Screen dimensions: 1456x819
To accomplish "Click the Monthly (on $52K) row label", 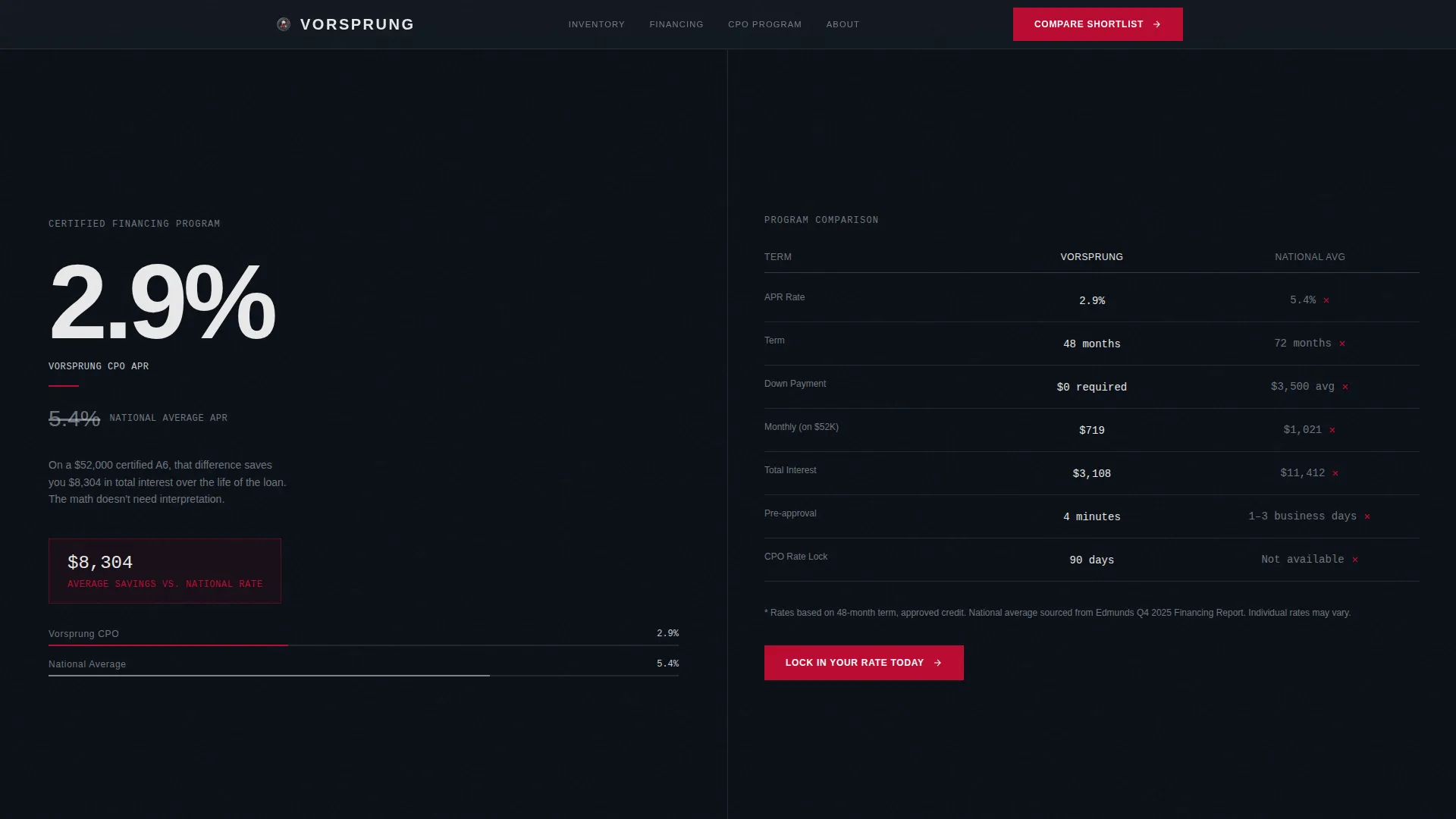I will 802,427.
